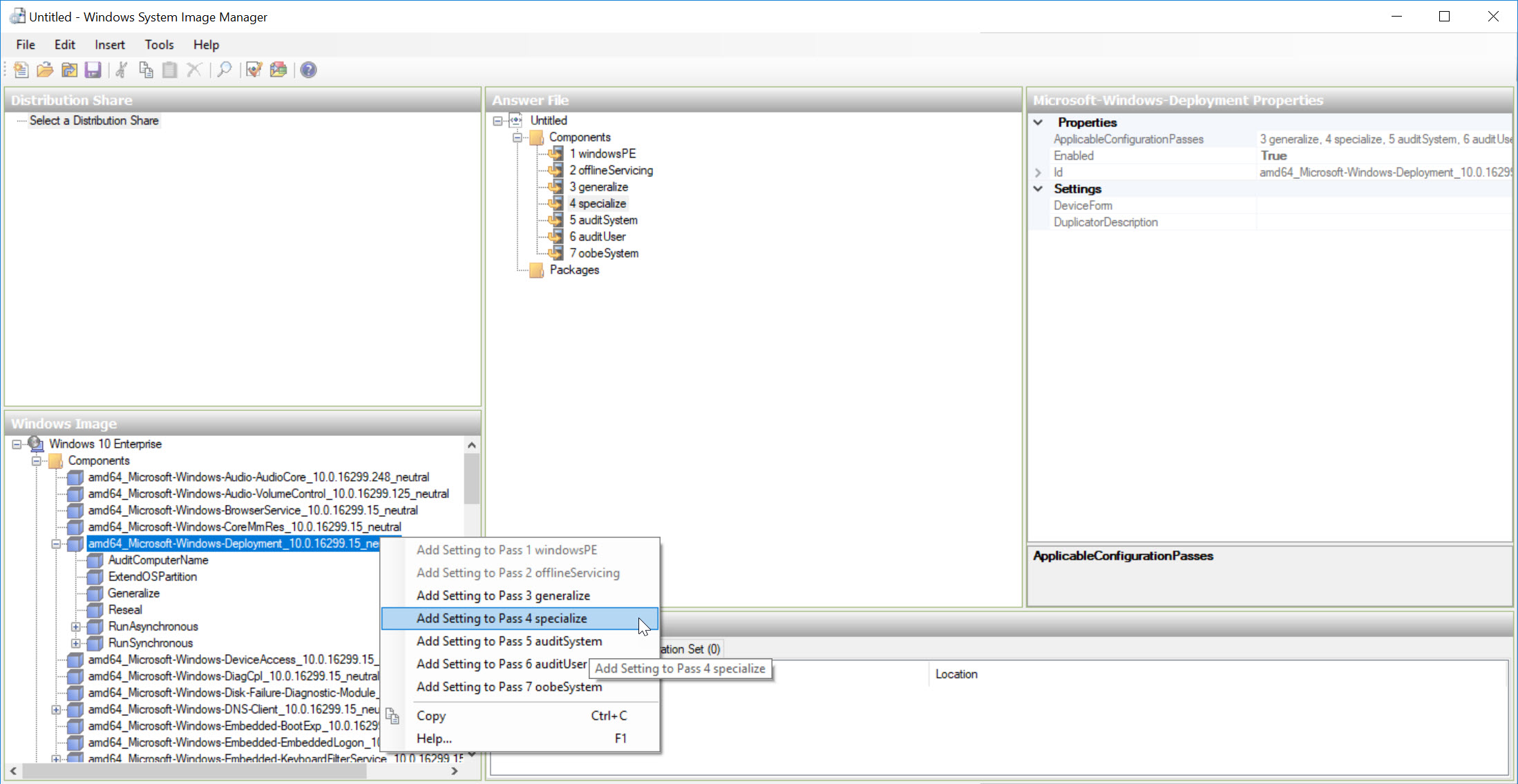
Task: Expand the Microsoft-Windows-DNS-Client component
Action: pos(57,709)
